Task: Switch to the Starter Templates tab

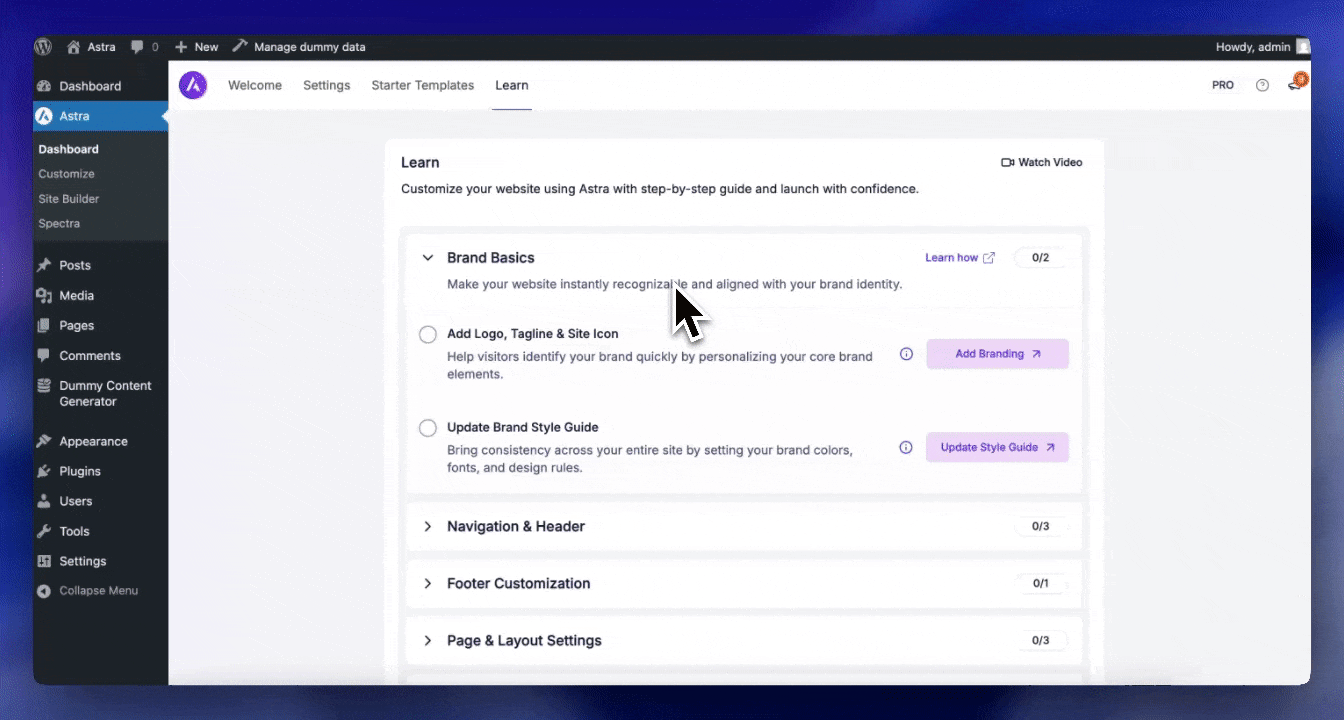Action: pos(422,85)
